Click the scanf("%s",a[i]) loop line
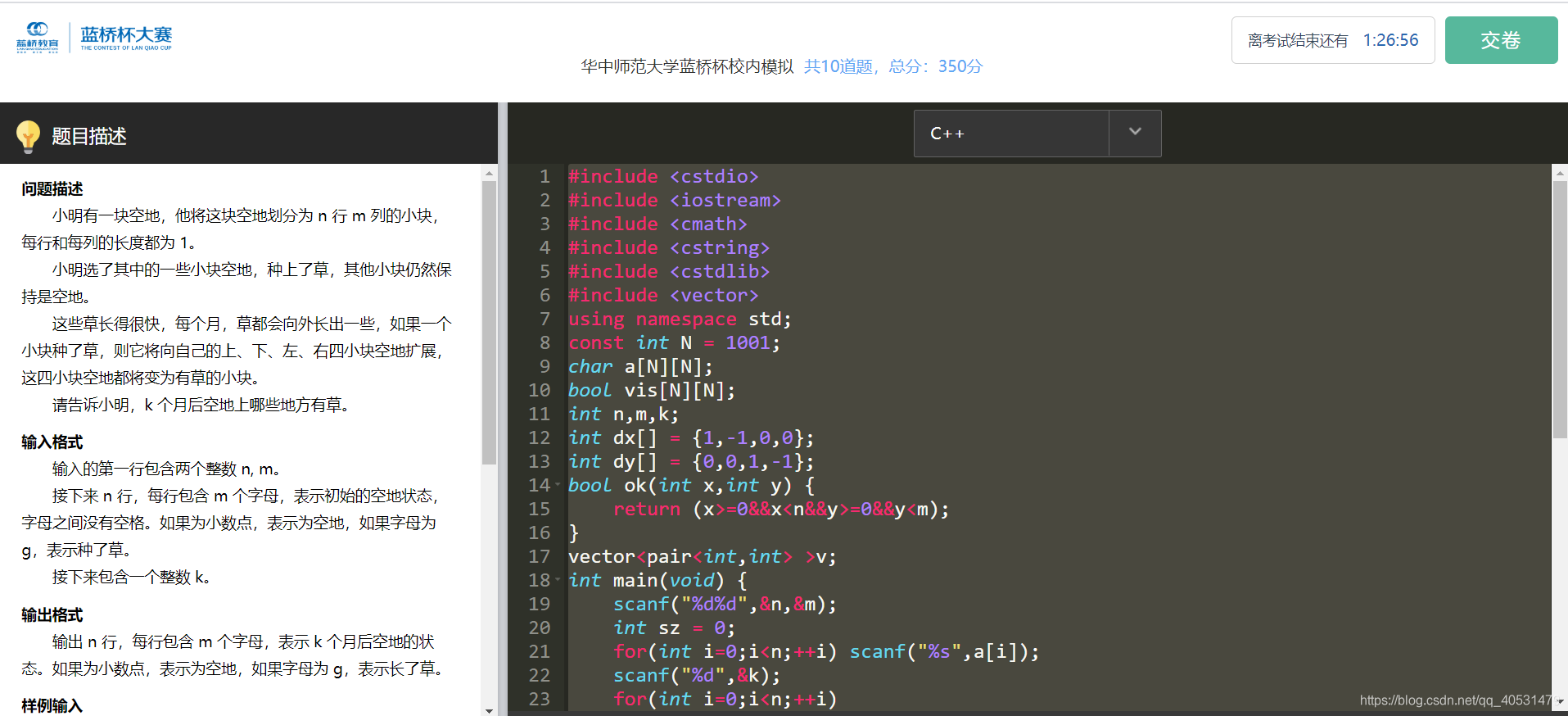The width and height of the screenshot is (1568, 716). (x=826, y=651)
